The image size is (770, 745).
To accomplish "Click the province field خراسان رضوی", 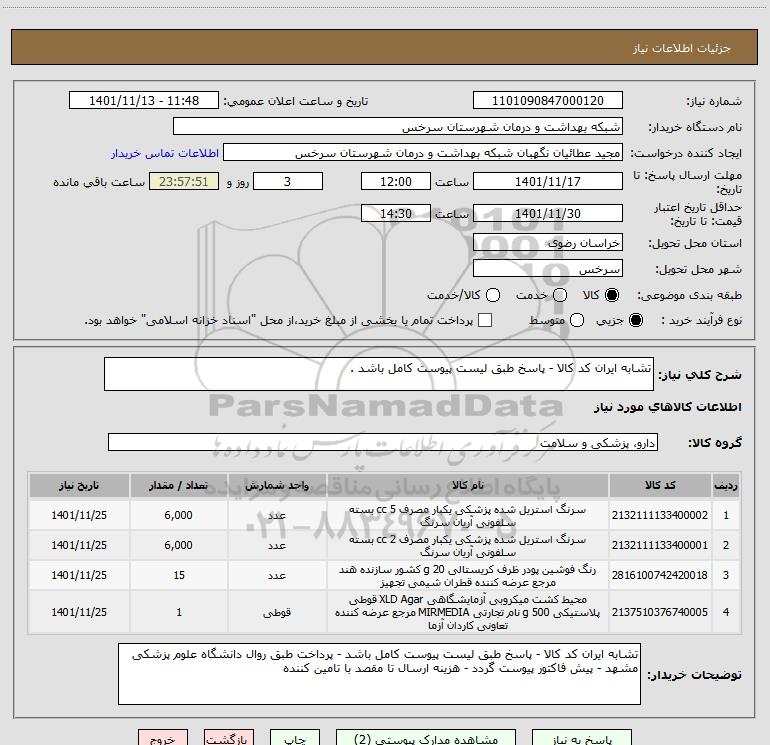I will point(548,243).
